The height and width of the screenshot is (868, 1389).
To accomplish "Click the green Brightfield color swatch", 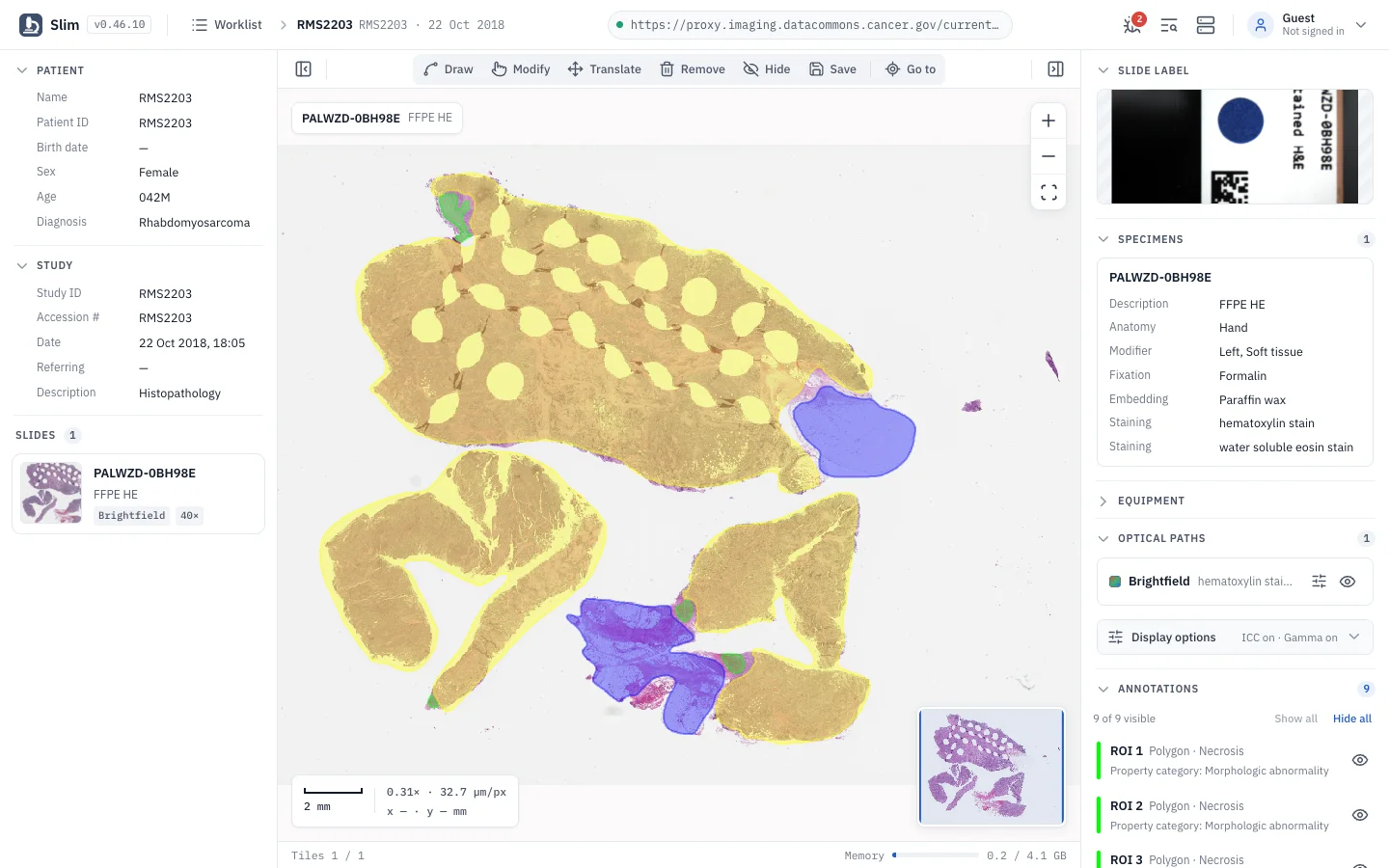I will [x=1115, y=582].
